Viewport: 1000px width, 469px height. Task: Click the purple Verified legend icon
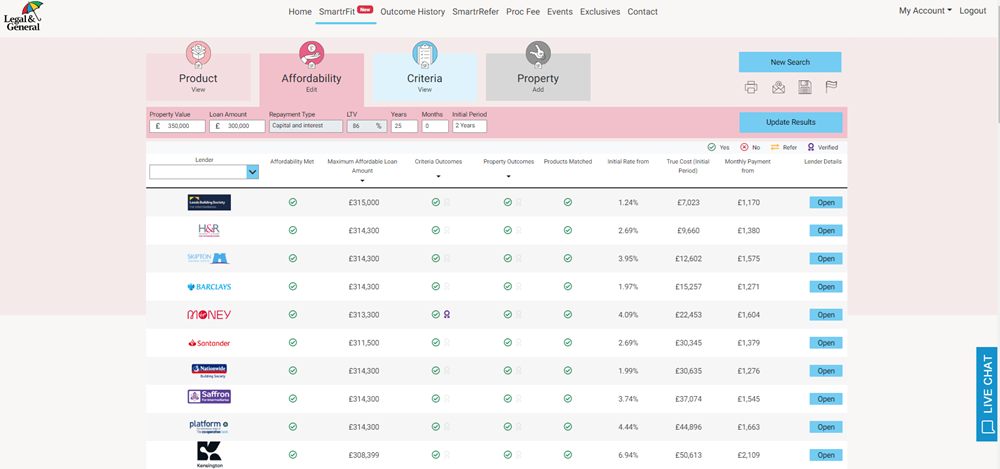[x=811, y=147]
